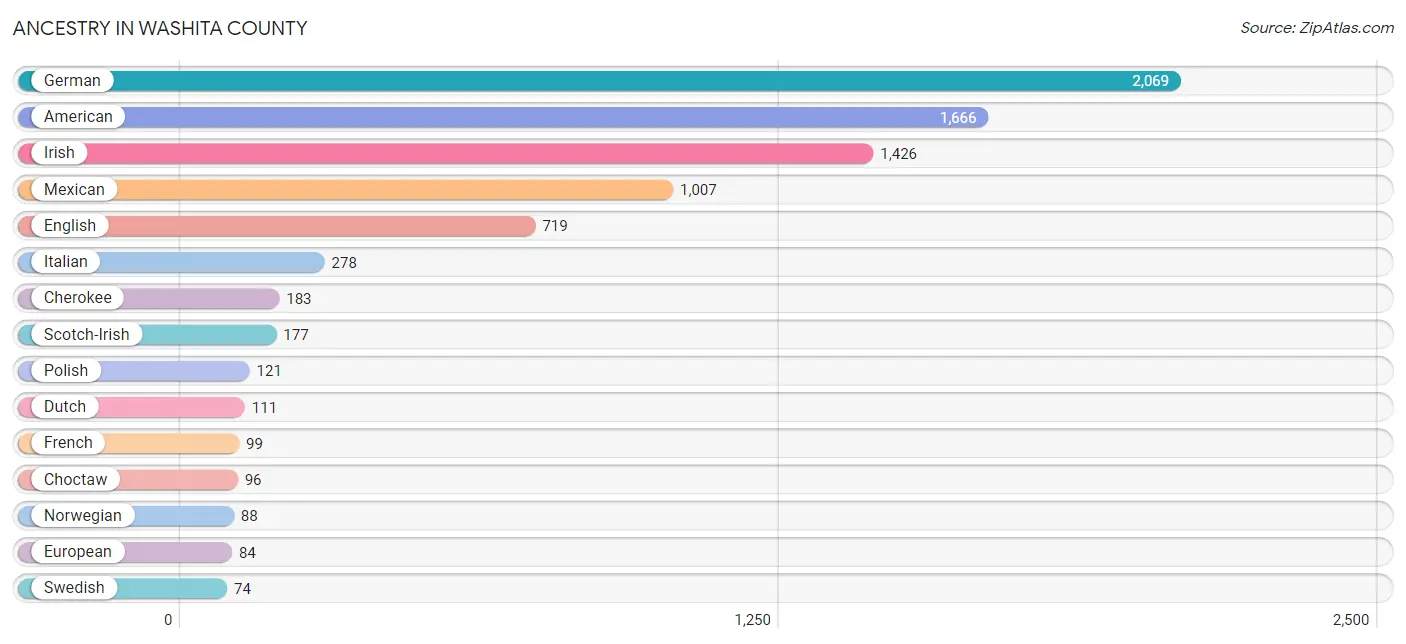Click the 2,500 axis tick label
The width and height of the screenshot is (1406, 644).
tap(1350, 620)
